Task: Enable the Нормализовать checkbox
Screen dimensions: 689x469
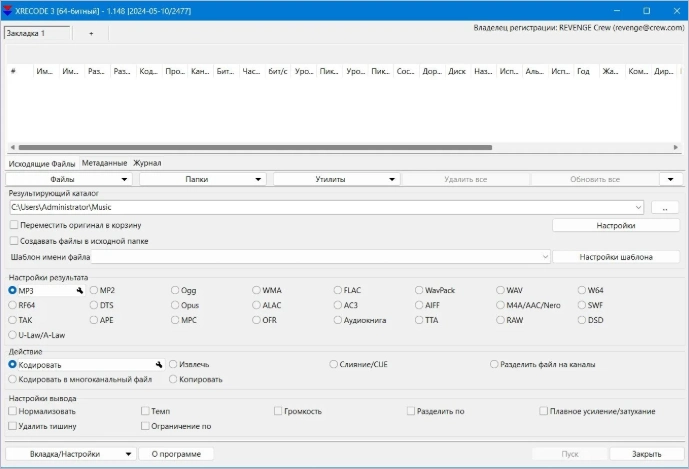Action: click(x=13, y=411)
